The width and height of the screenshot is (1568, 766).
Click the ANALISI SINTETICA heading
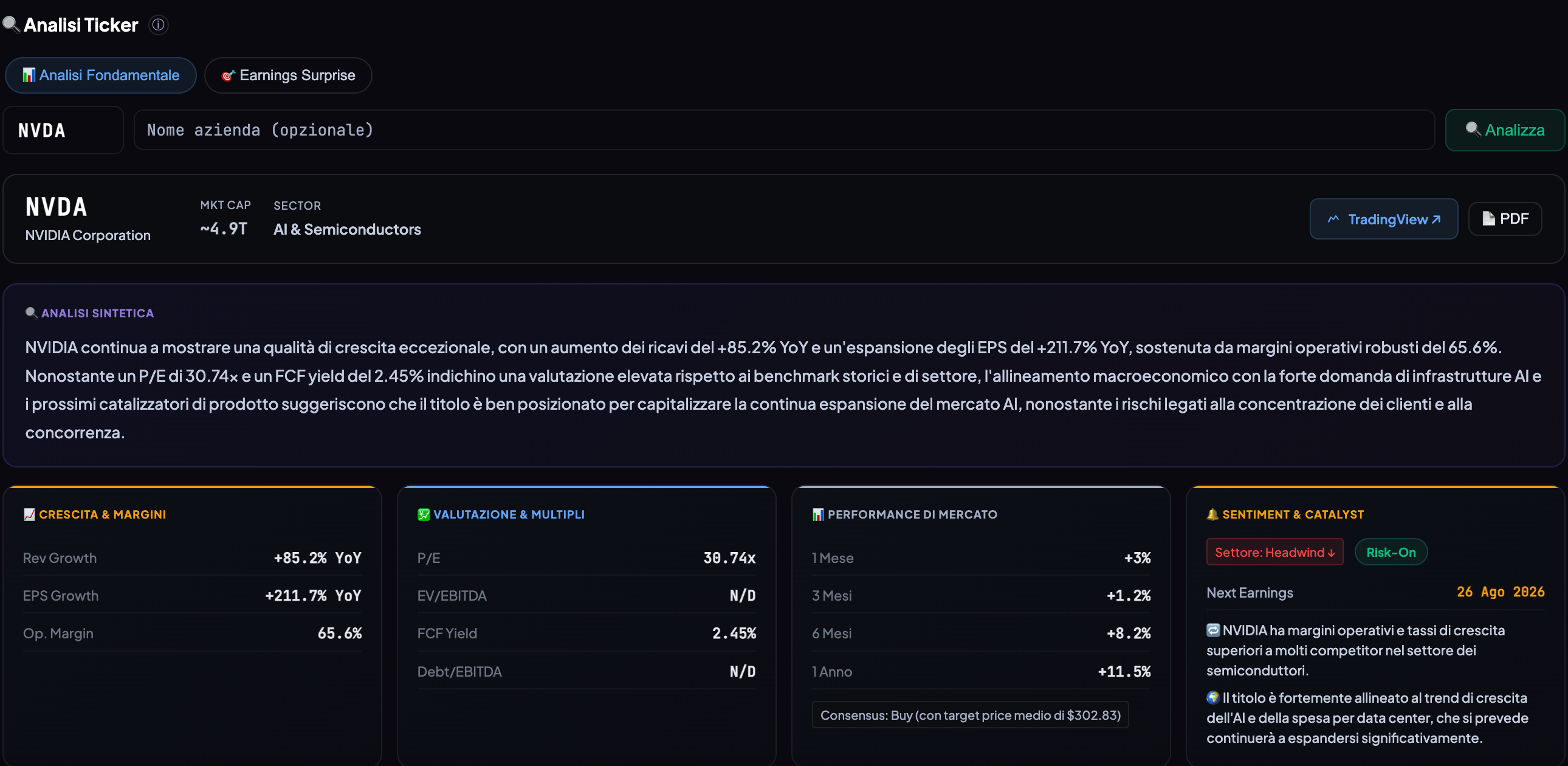click(97, 313)
